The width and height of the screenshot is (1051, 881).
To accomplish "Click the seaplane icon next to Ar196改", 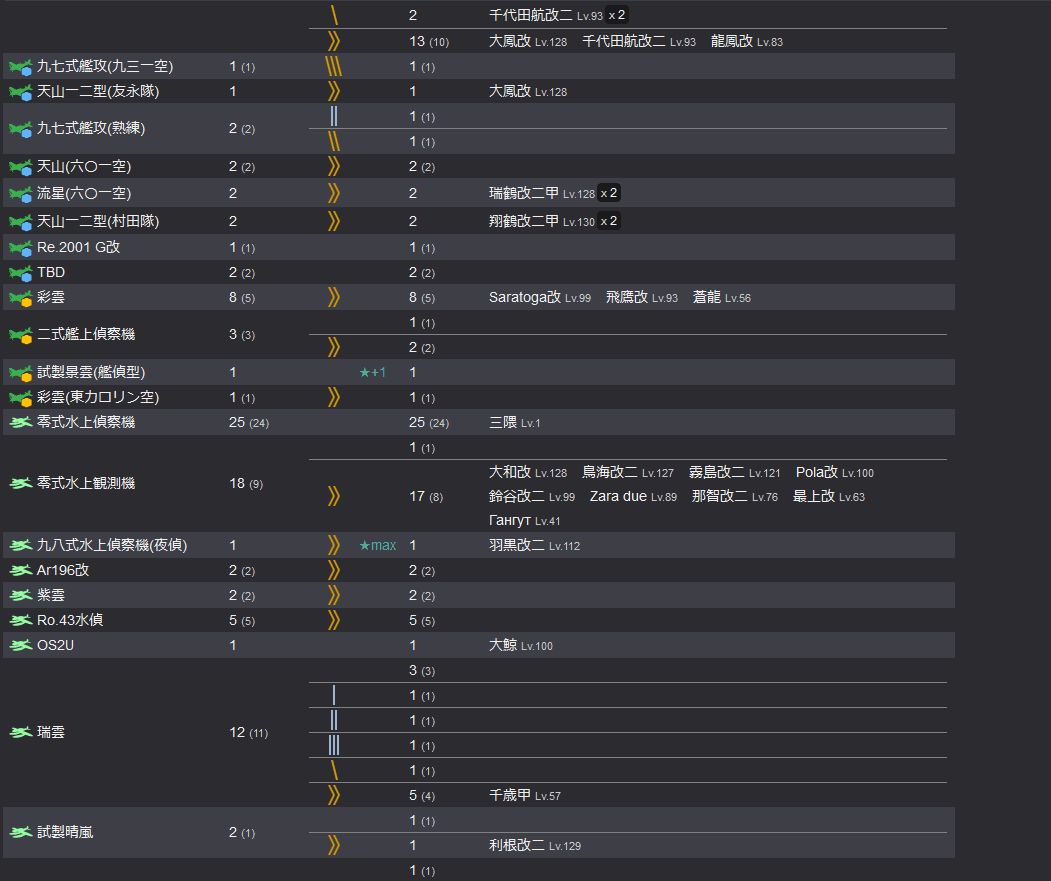I will click(21, 571).
